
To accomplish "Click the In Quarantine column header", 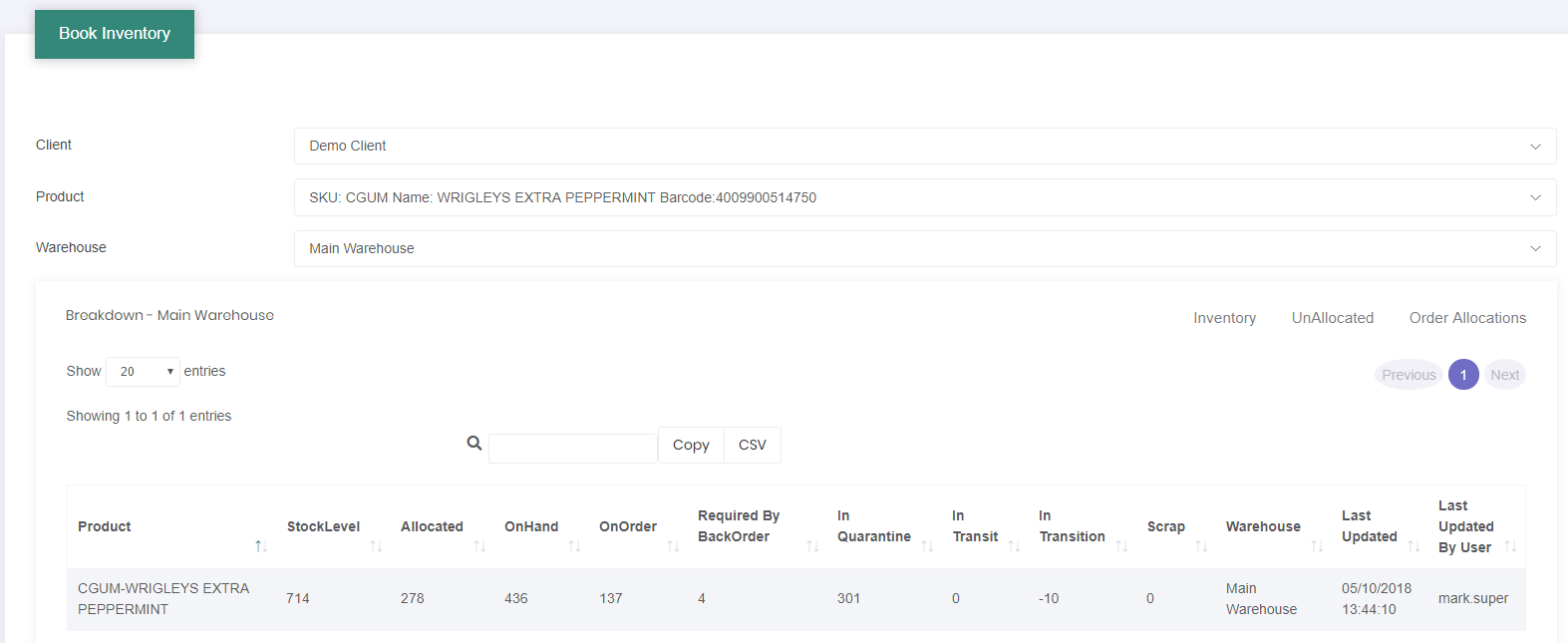I will coord(874,526).
